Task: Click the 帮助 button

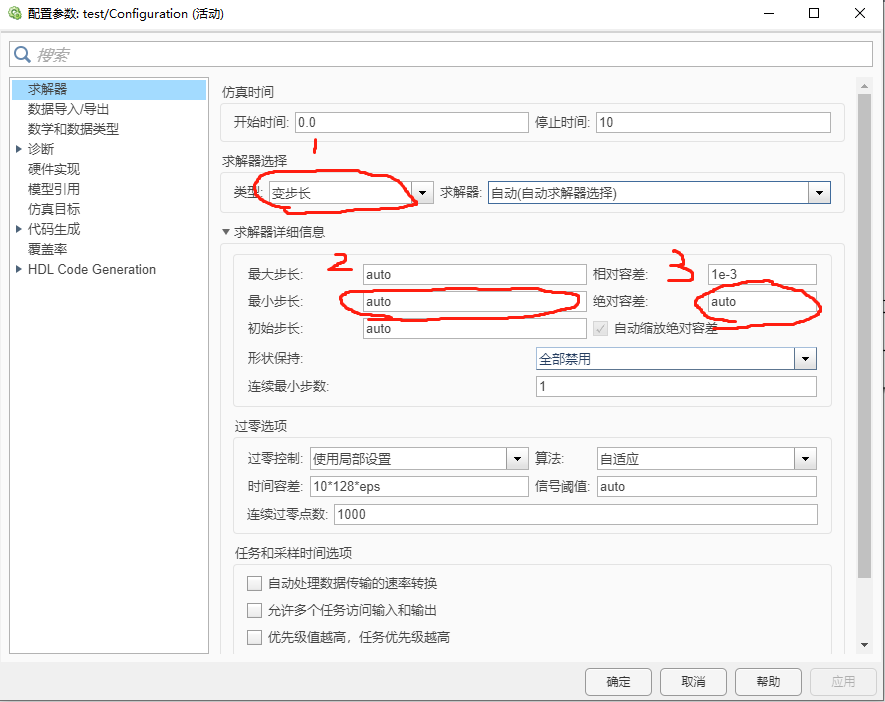Action: (x=767, y=681)
